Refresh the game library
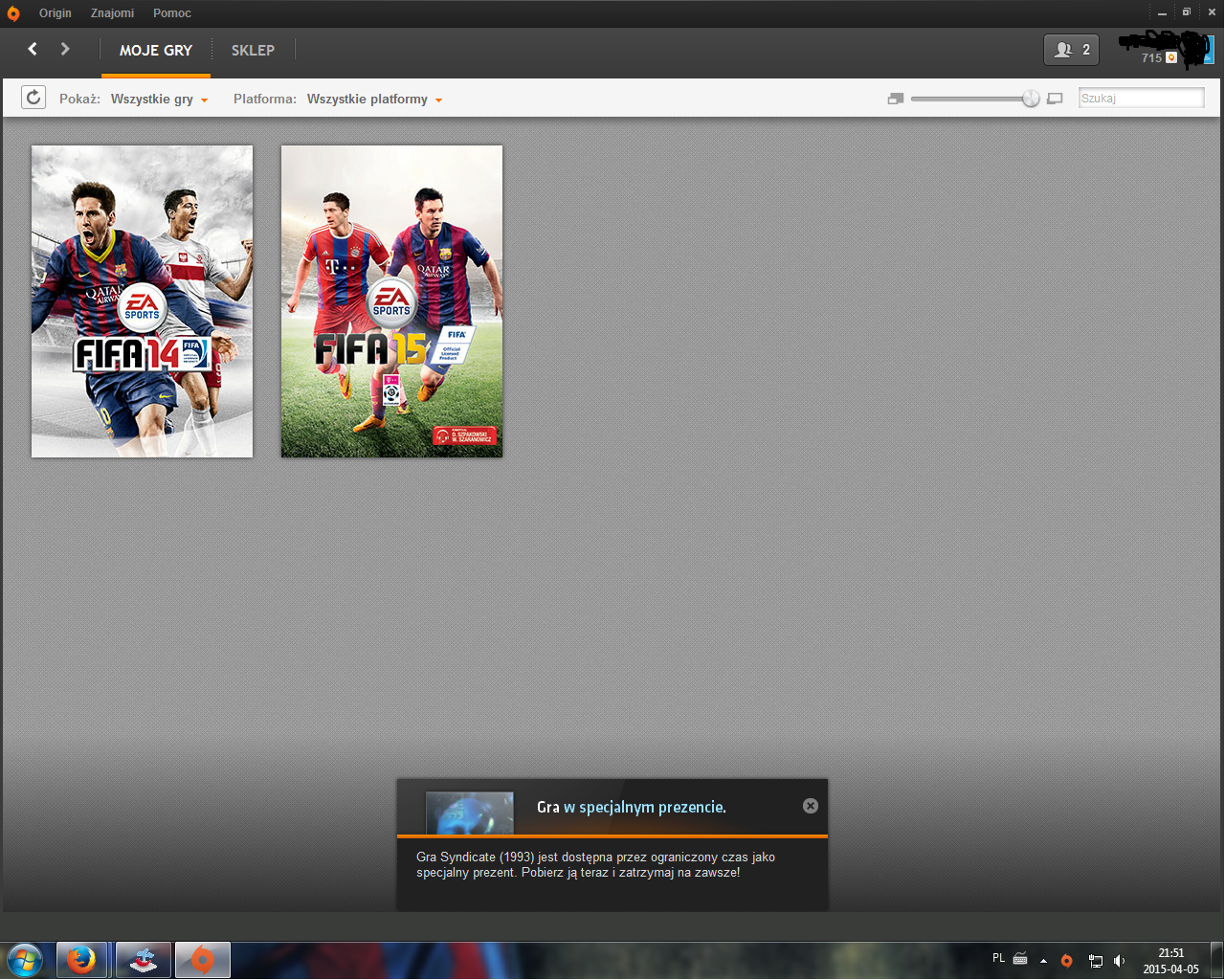Image resolution: width=1225 pixels, height=980 pixels. 33,98
